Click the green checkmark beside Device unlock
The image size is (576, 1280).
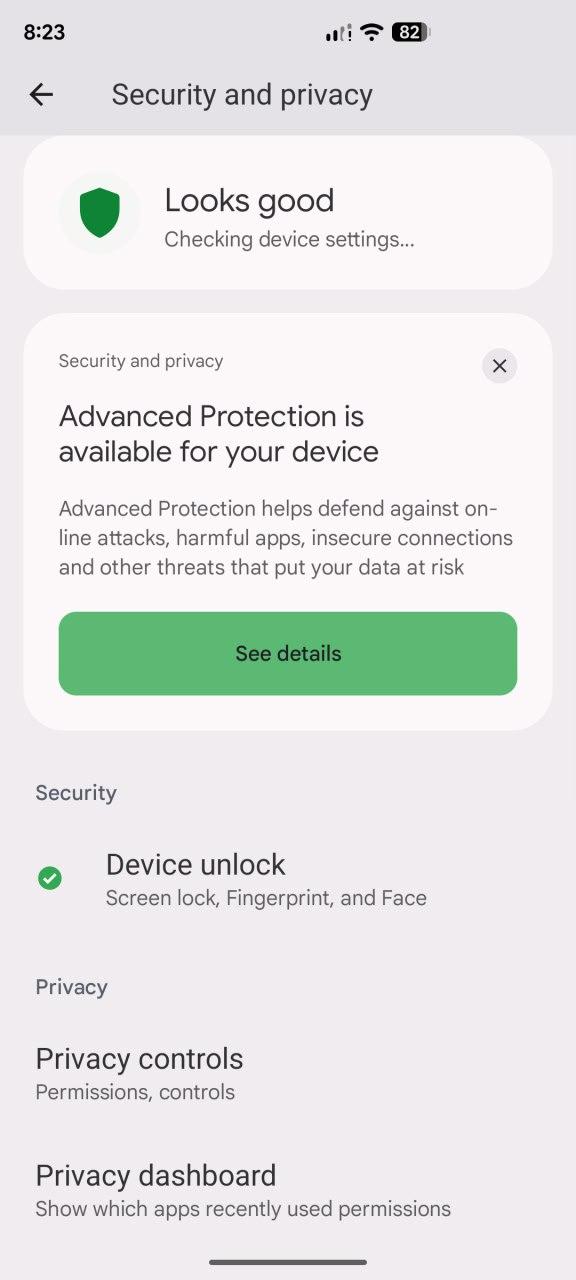(x=49, y=878)
